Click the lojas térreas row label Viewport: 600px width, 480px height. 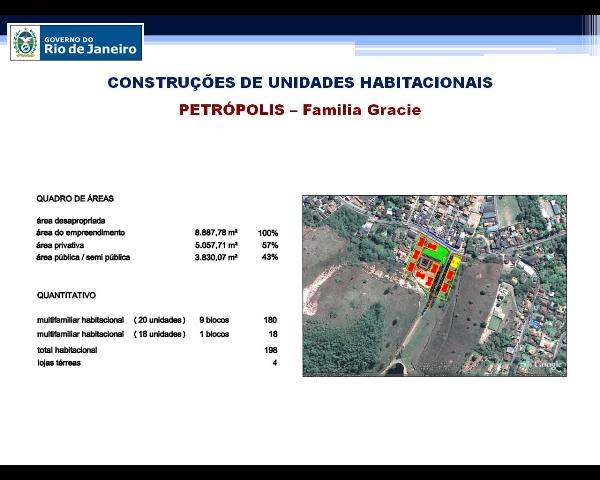click(x=59, y=363)
